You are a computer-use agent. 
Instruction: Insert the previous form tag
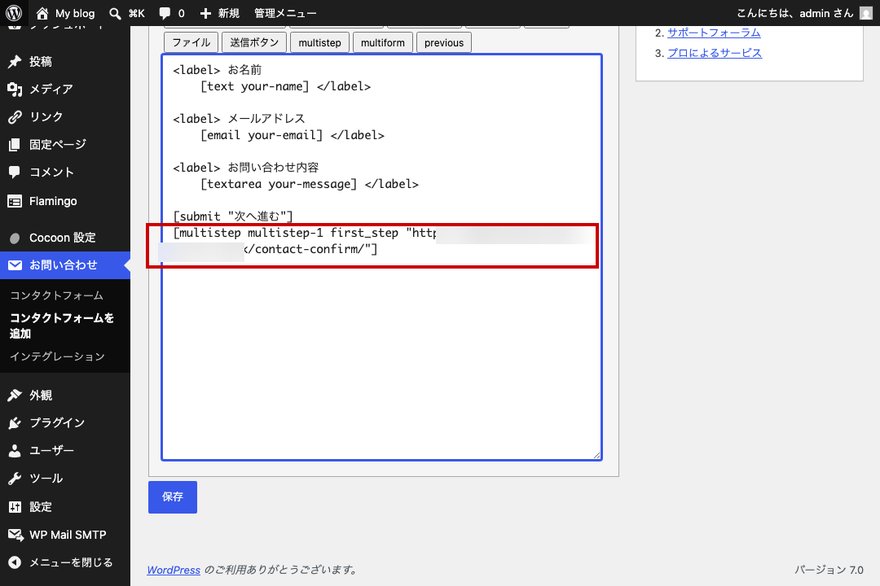pos(444,43)
